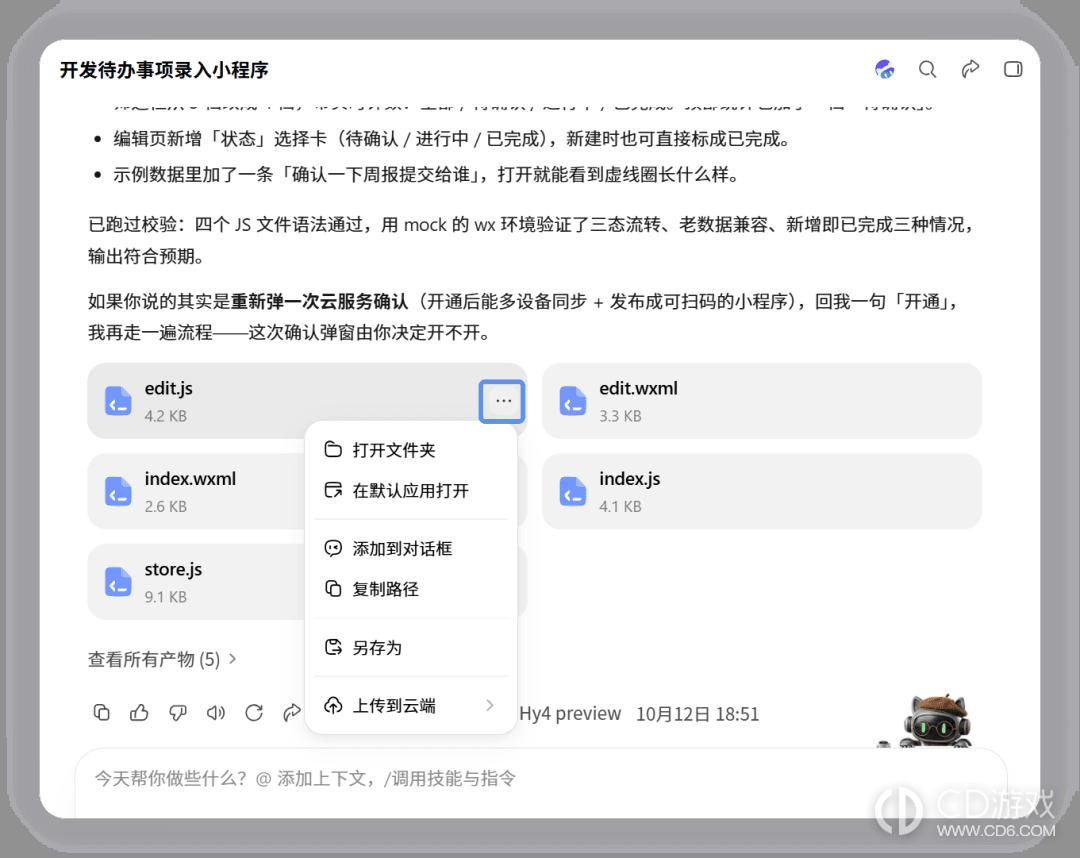The image size is (1080, 858).
Task: Open the index.js file card
Action: click(x=762, y=491)
